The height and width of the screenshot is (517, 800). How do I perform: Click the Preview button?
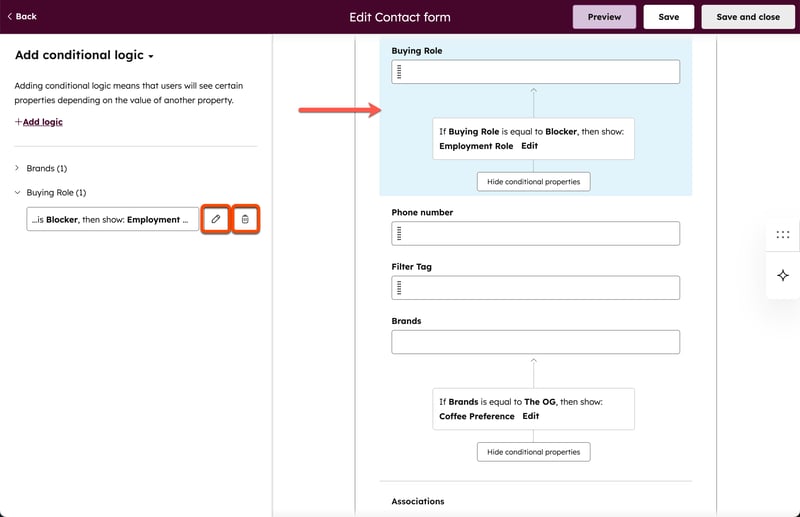604,17
